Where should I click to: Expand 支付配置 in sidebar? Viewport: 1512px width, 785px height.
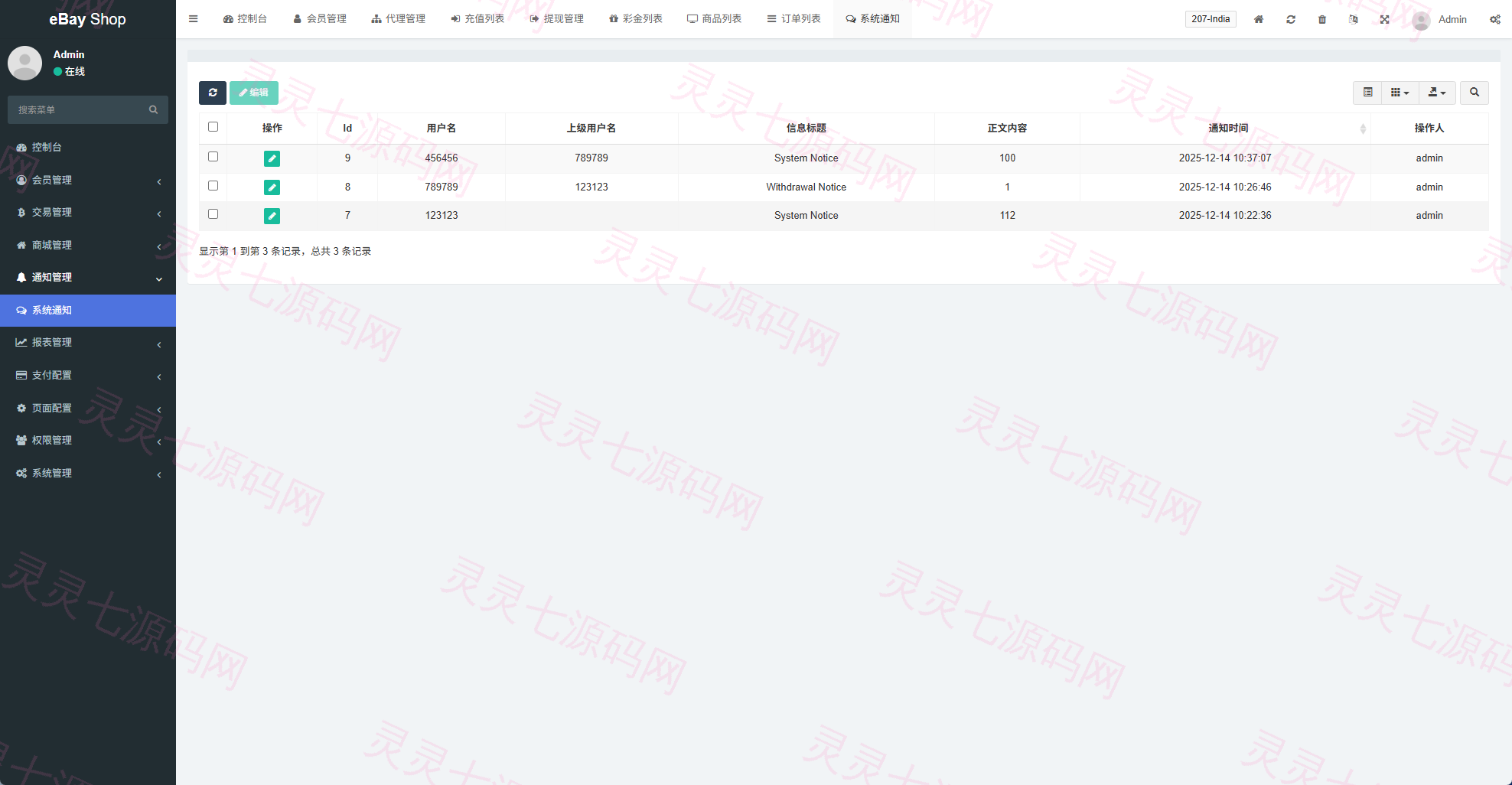(88, 376)
